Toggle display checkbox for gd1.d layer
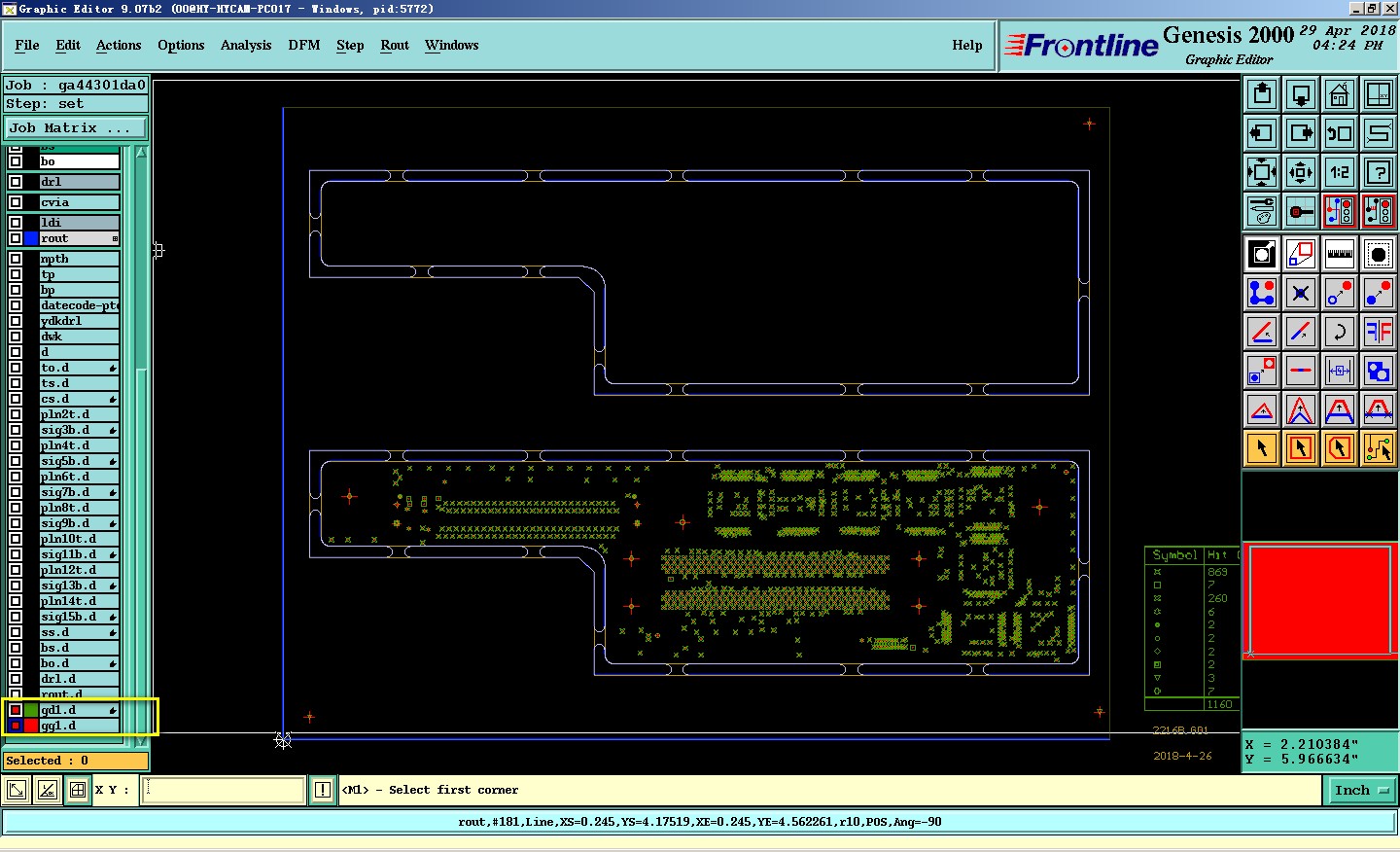The image size is (1400, 852). coord(16,710)
